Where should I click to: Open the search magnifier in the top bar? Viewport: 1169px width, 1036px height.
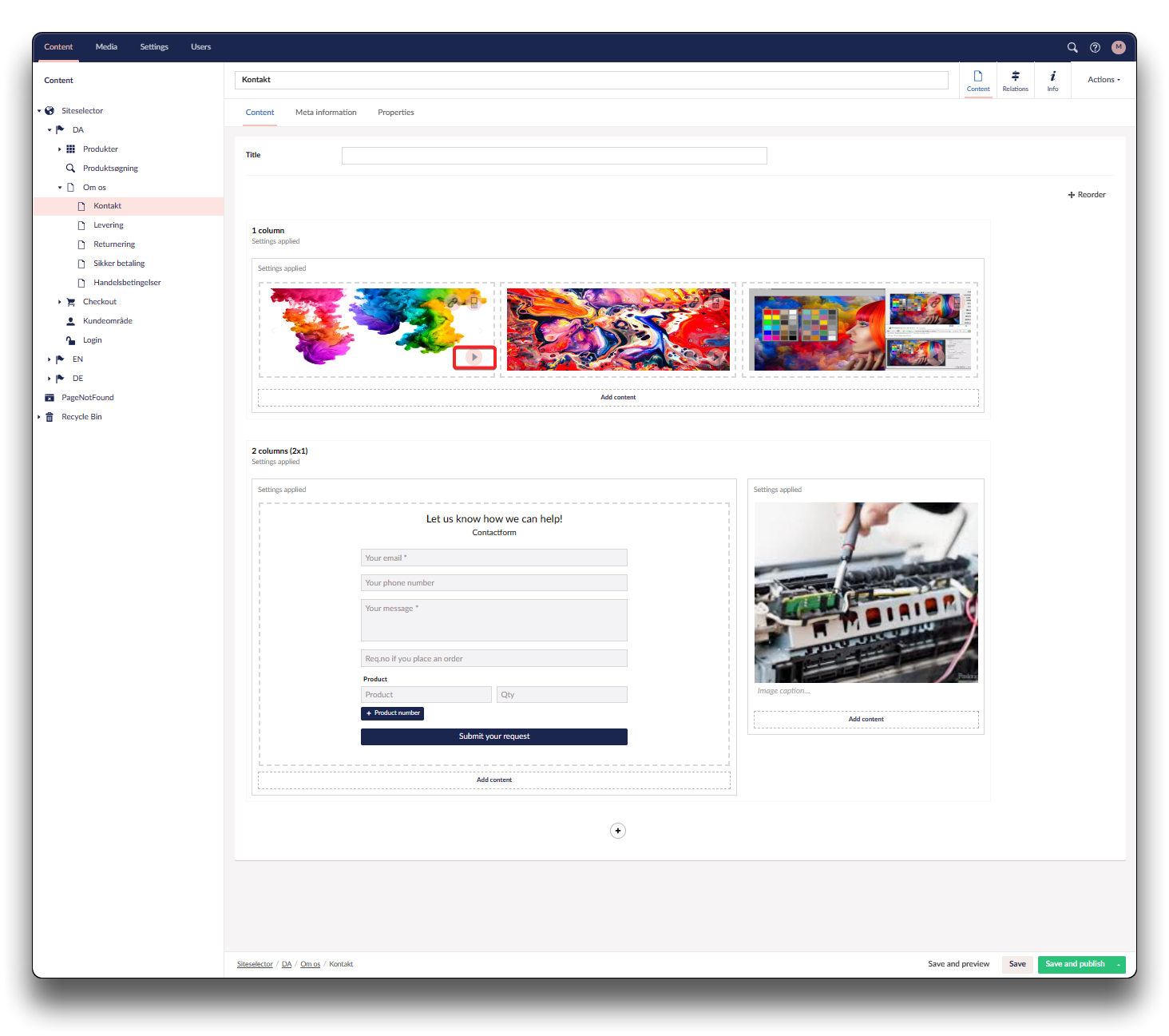(x=1072, y=47)
